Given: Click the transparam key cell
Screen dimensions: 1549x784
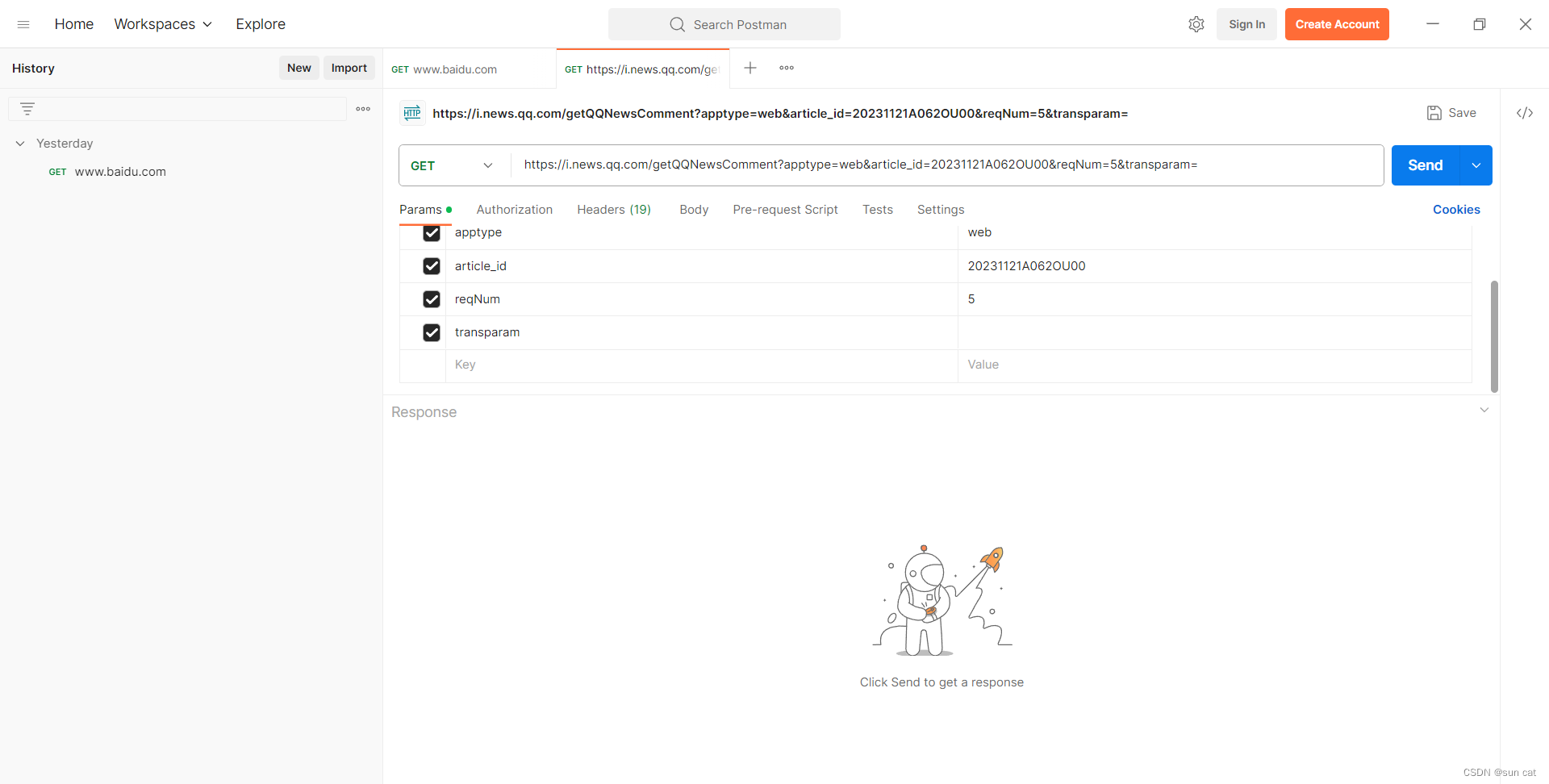Looking at the screenshot, I should pos(702,332).
